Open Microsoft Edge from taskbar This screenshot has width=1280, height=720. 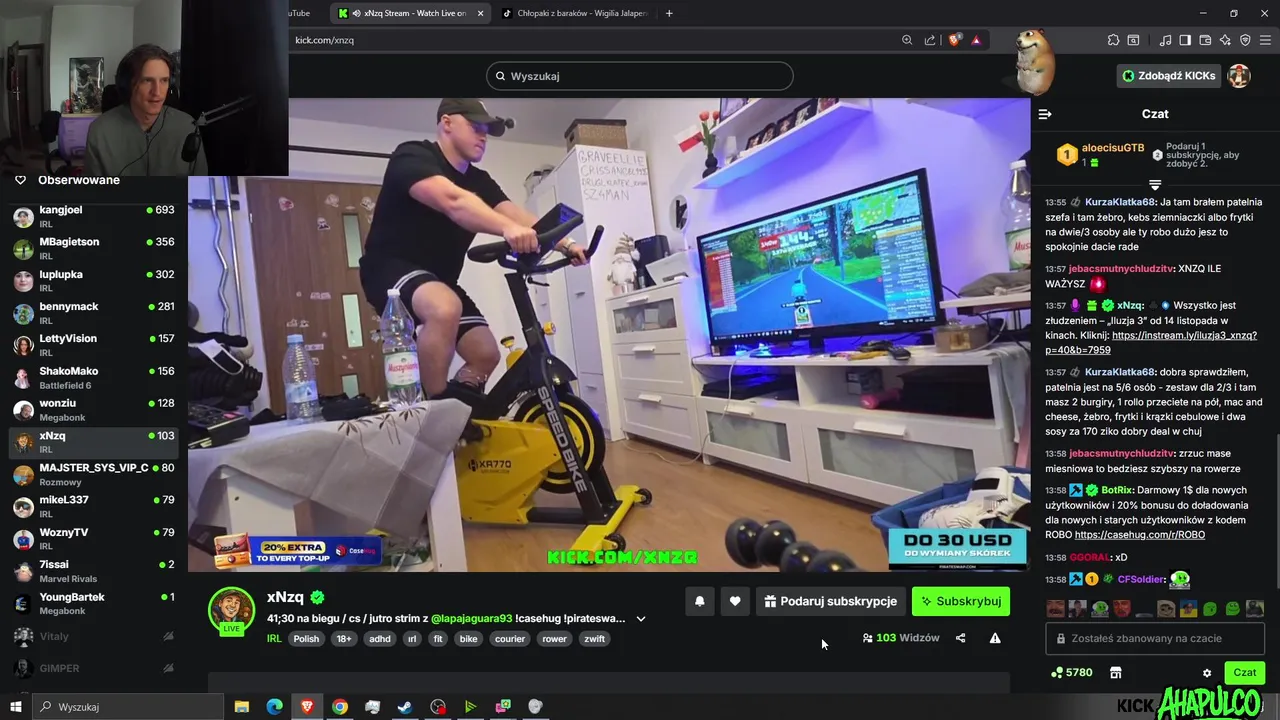click(x=275, y=707)
